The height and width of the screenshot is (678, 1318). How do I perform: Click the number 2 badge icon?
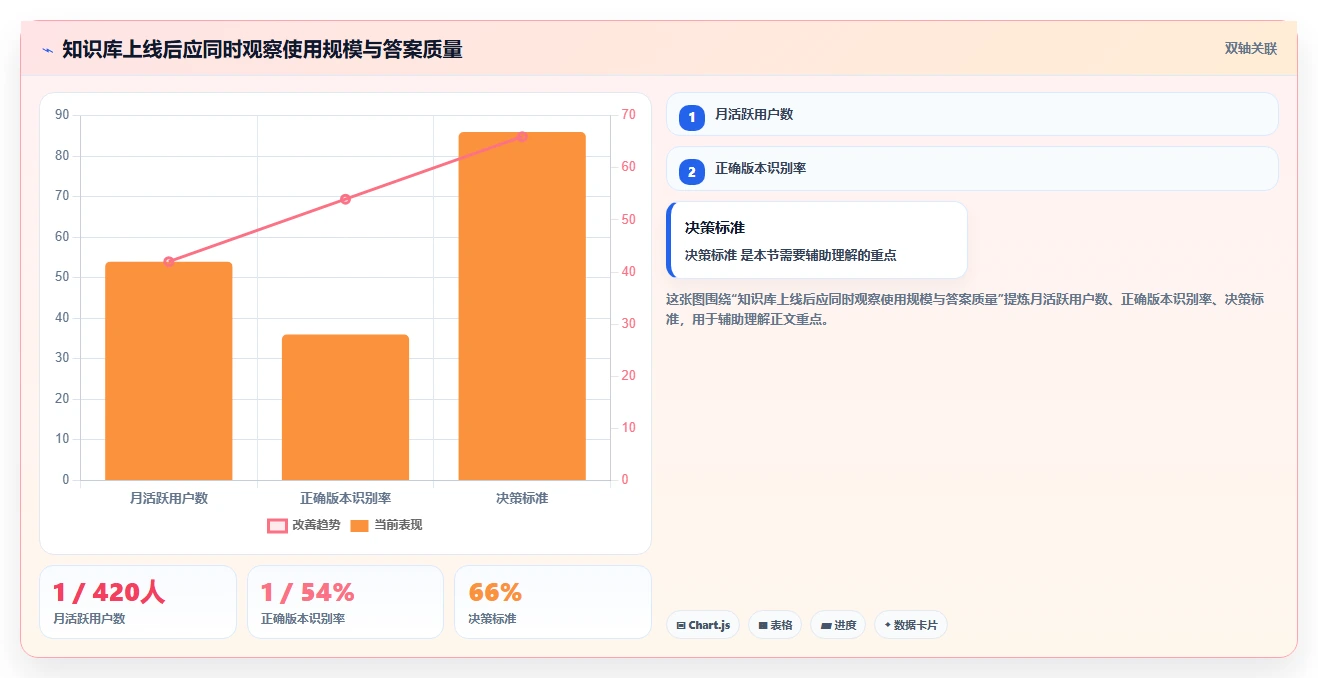692,172
